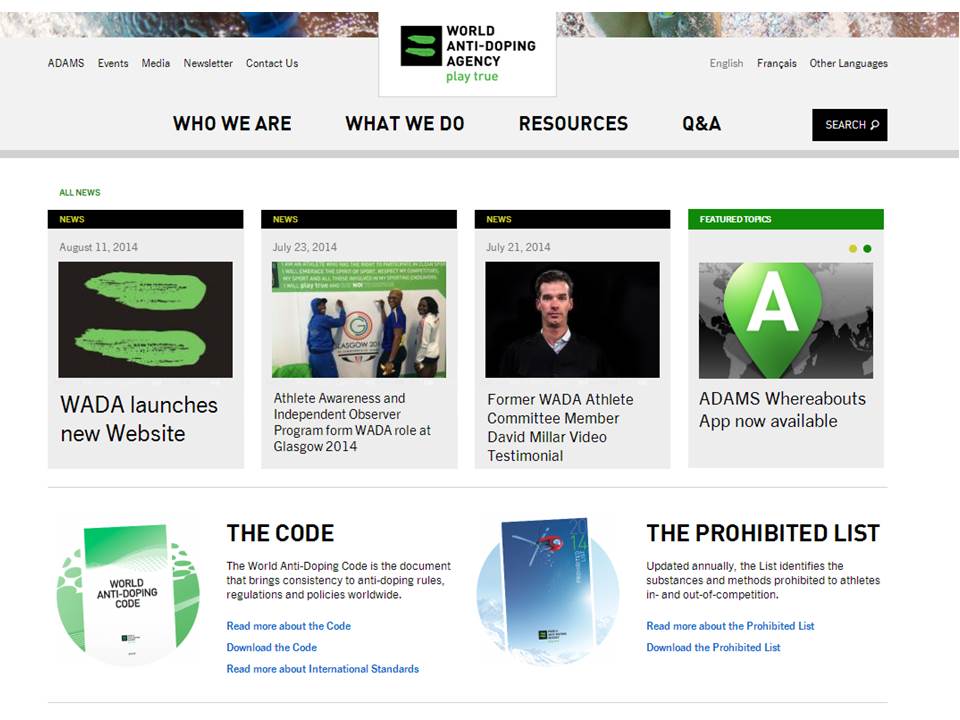Click the Glasgow 2014 program photo
The height and width of the screenshot is (720, 960).
pos(358,318)
